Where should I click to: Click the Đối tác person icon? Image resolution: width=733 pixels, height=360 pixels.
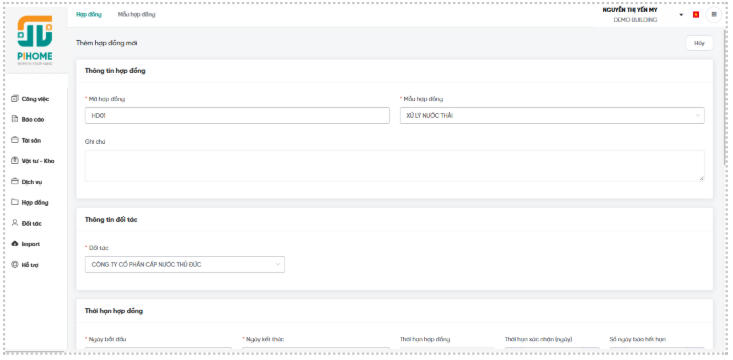[14, 223]
